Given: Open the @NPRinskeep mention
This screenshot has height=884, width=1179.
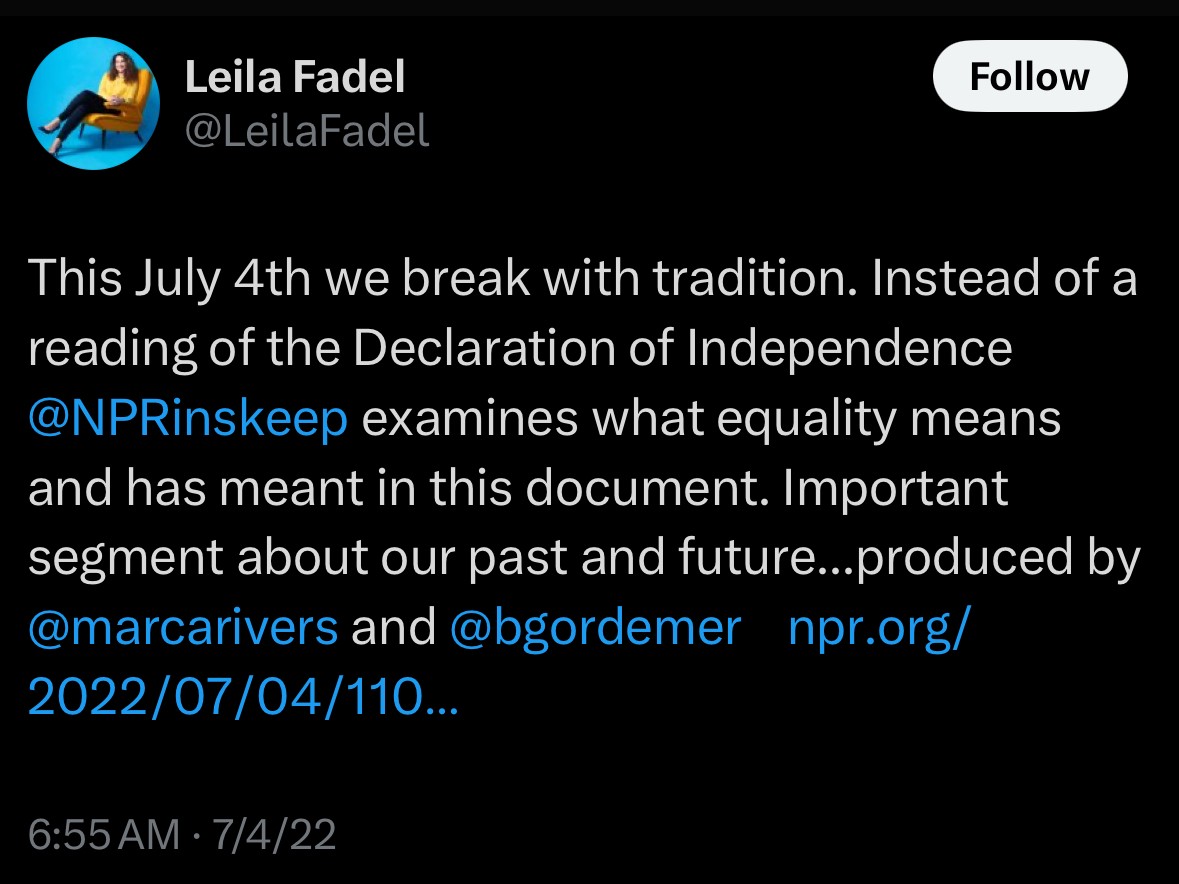Looking at the screenshot, I should (x=188, y=418).
